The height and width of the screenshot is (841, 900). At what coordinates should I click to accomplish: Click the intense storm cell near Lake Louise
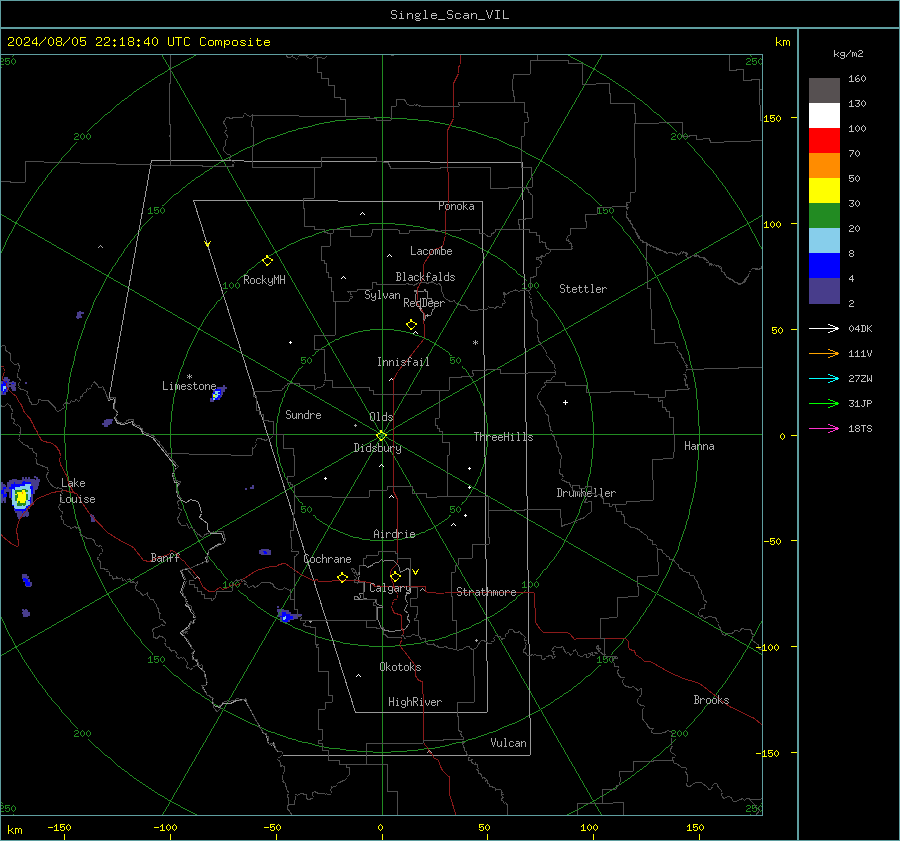[x=21, y=496]
